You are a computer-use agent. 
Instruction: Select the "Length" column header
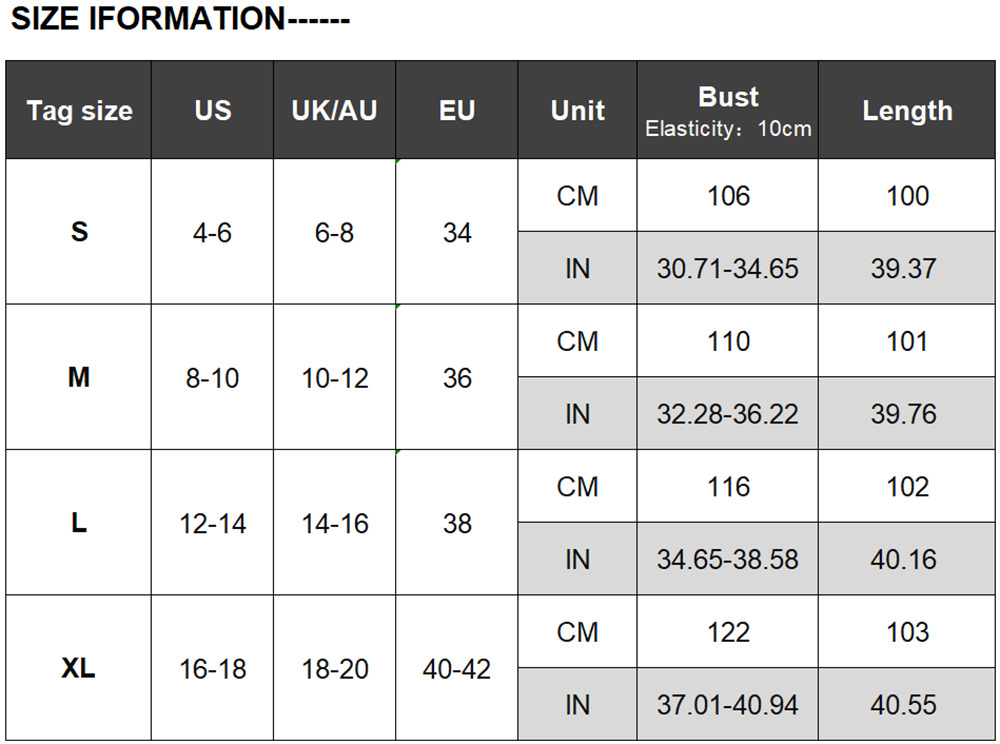click(907, 111)
